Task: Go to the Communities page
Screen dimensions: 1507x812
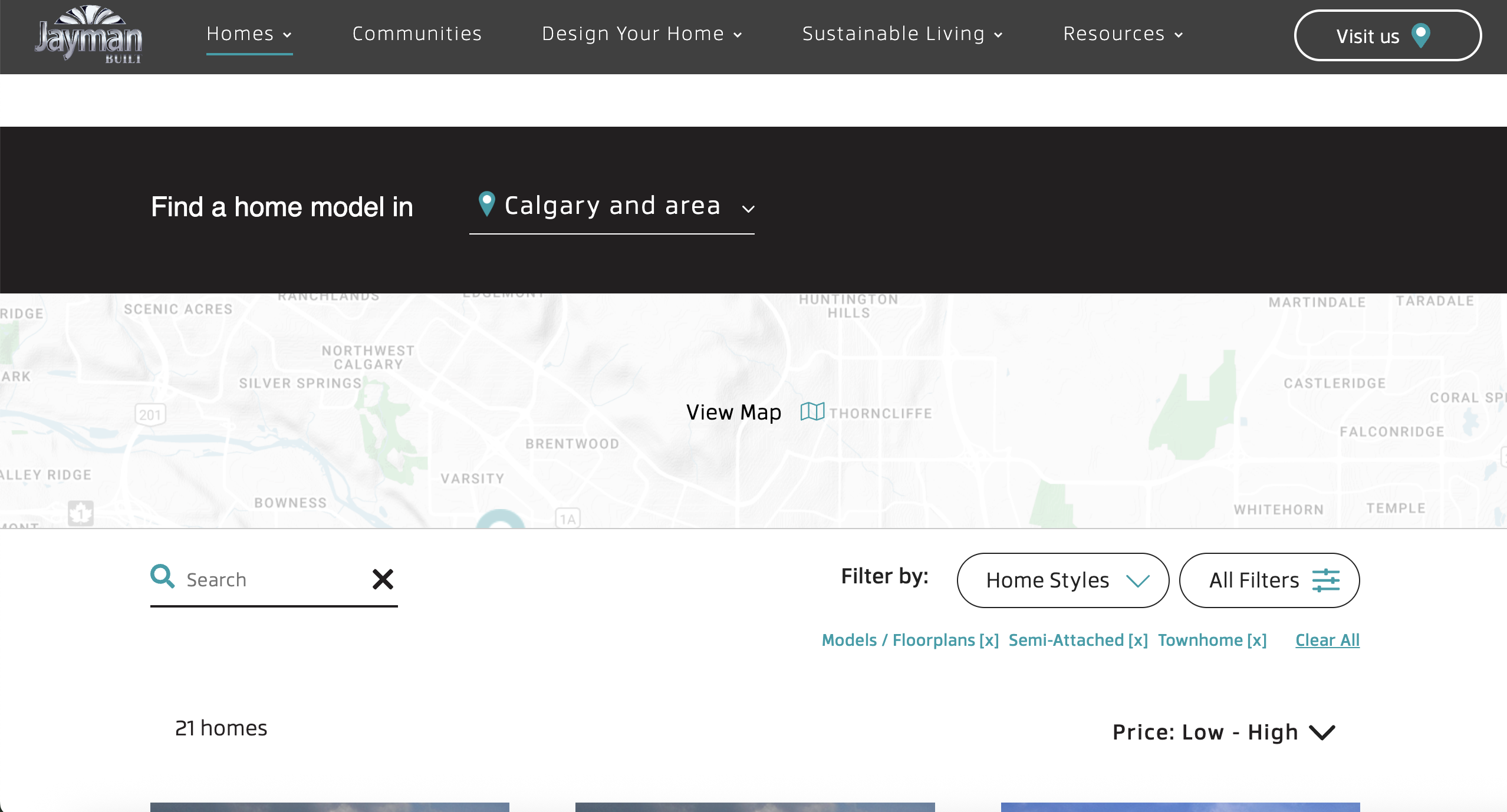Action: click(x=417, y=34)
